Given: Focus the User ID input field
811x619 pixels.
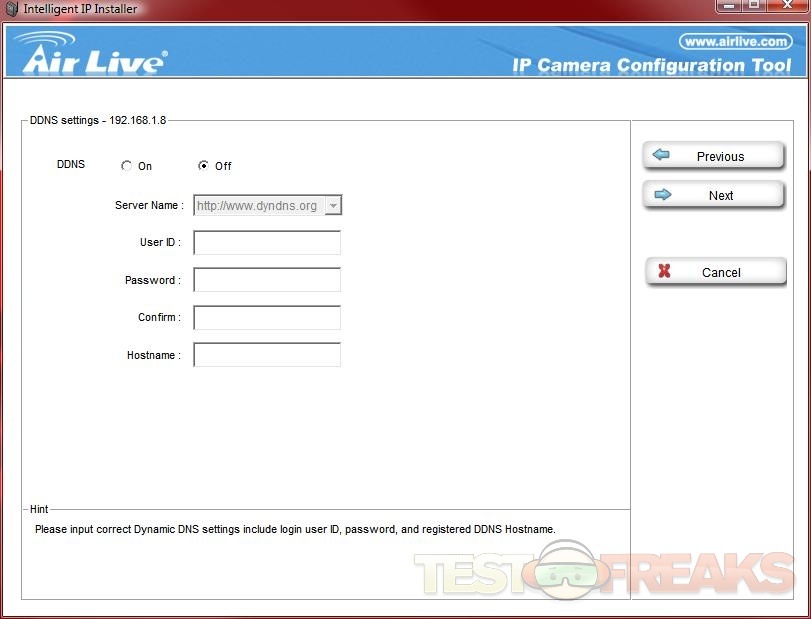Looking at the screenshot, I should point(267,243).
